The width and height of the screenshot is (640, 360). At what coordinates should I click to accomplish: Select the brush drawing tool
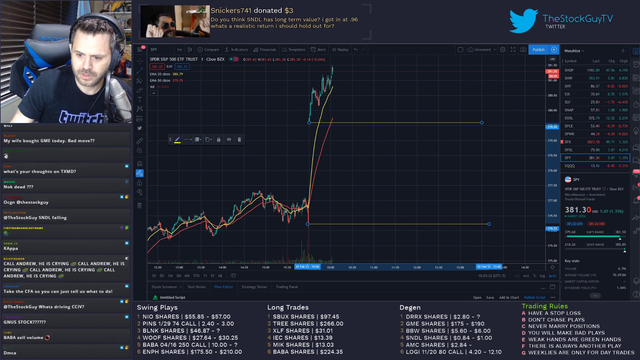(x=140, y=90)
